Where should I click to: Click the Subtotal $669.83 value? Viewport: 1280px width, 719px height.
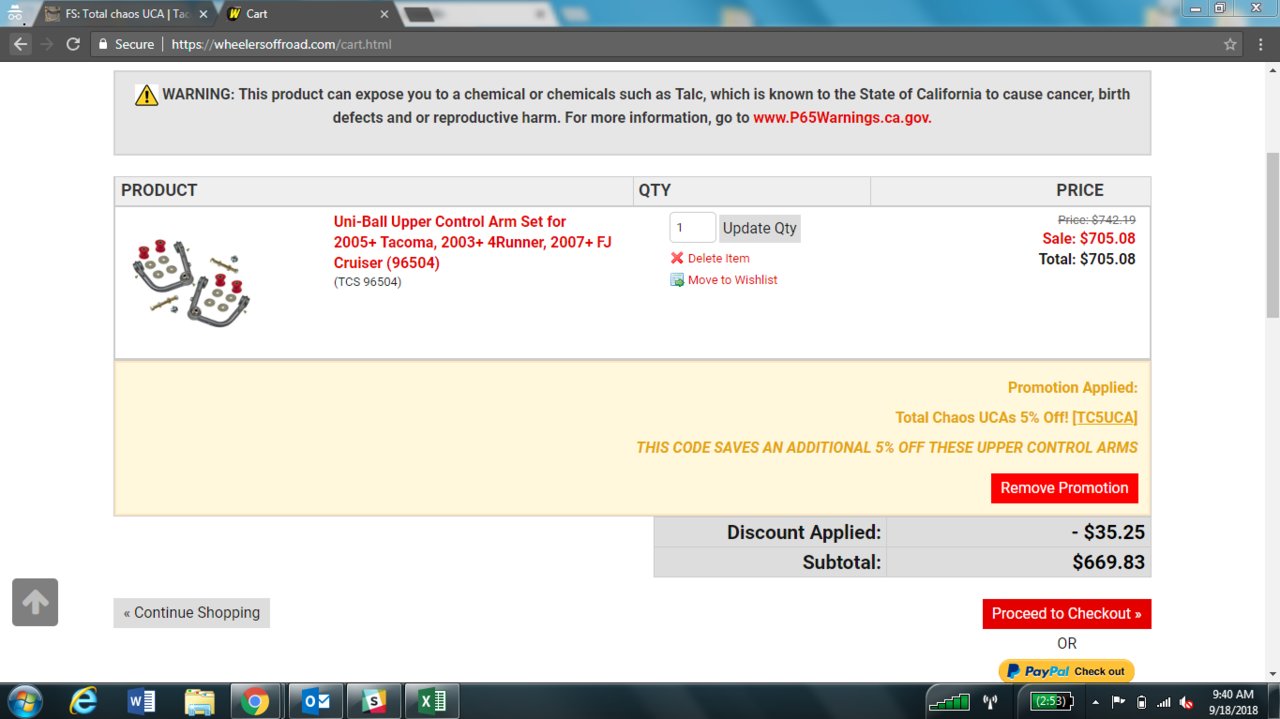1108,562
